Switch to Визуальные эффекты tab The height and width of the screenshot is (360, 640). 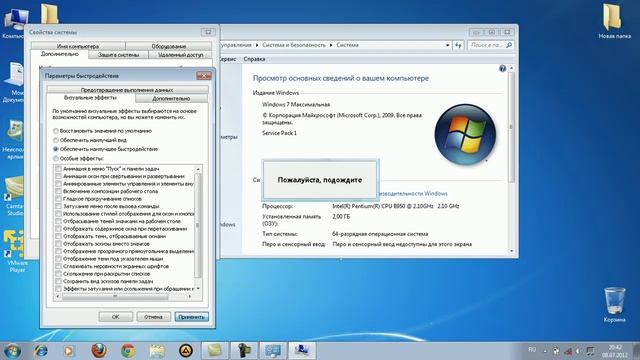coord(90,98)
